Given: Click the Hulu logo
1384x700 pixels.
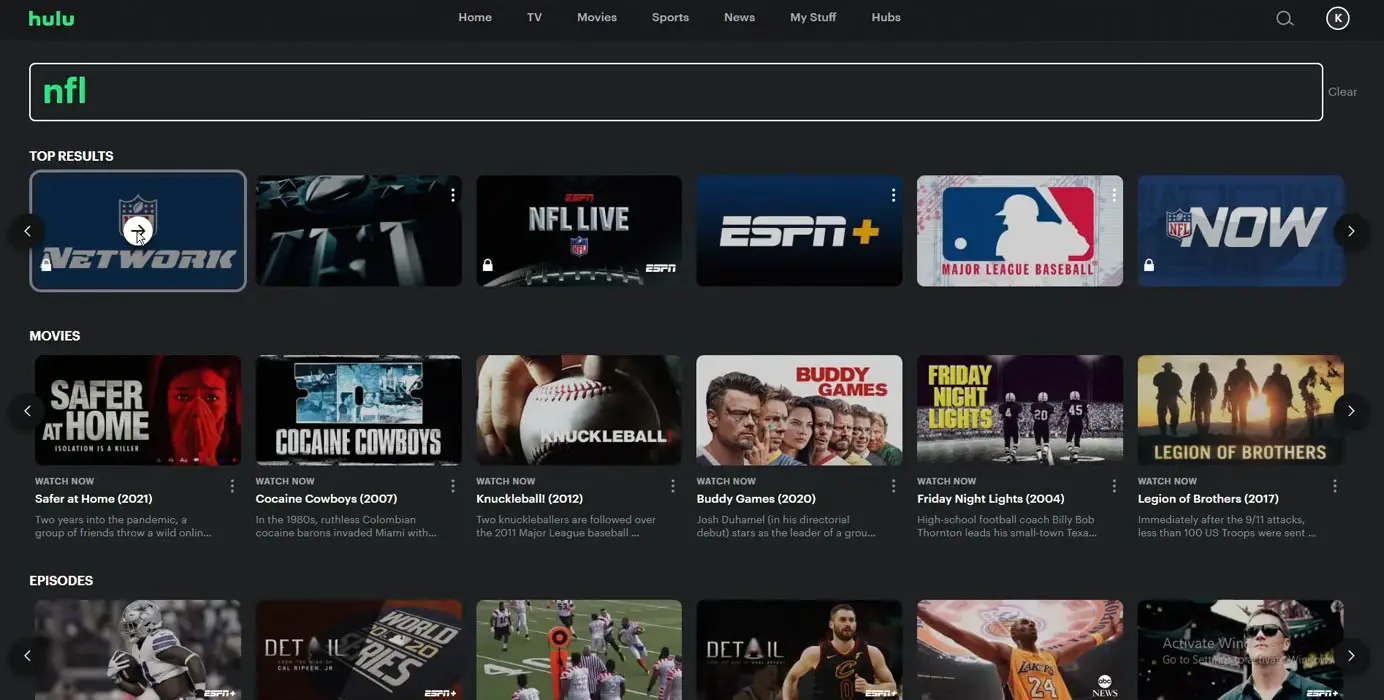Looking at the screenshot, I should point(51,18).
